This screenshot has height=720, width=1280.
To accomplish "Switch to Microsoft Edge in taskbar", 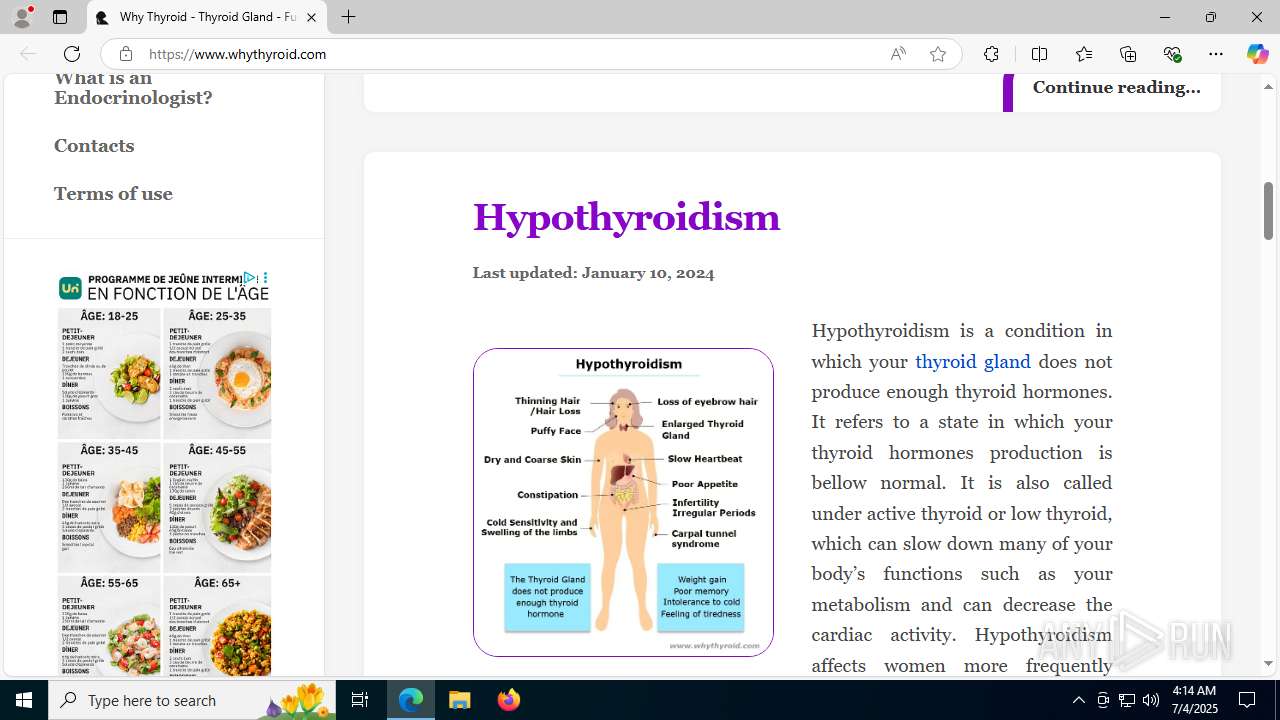I will click(x=411, y=700).
